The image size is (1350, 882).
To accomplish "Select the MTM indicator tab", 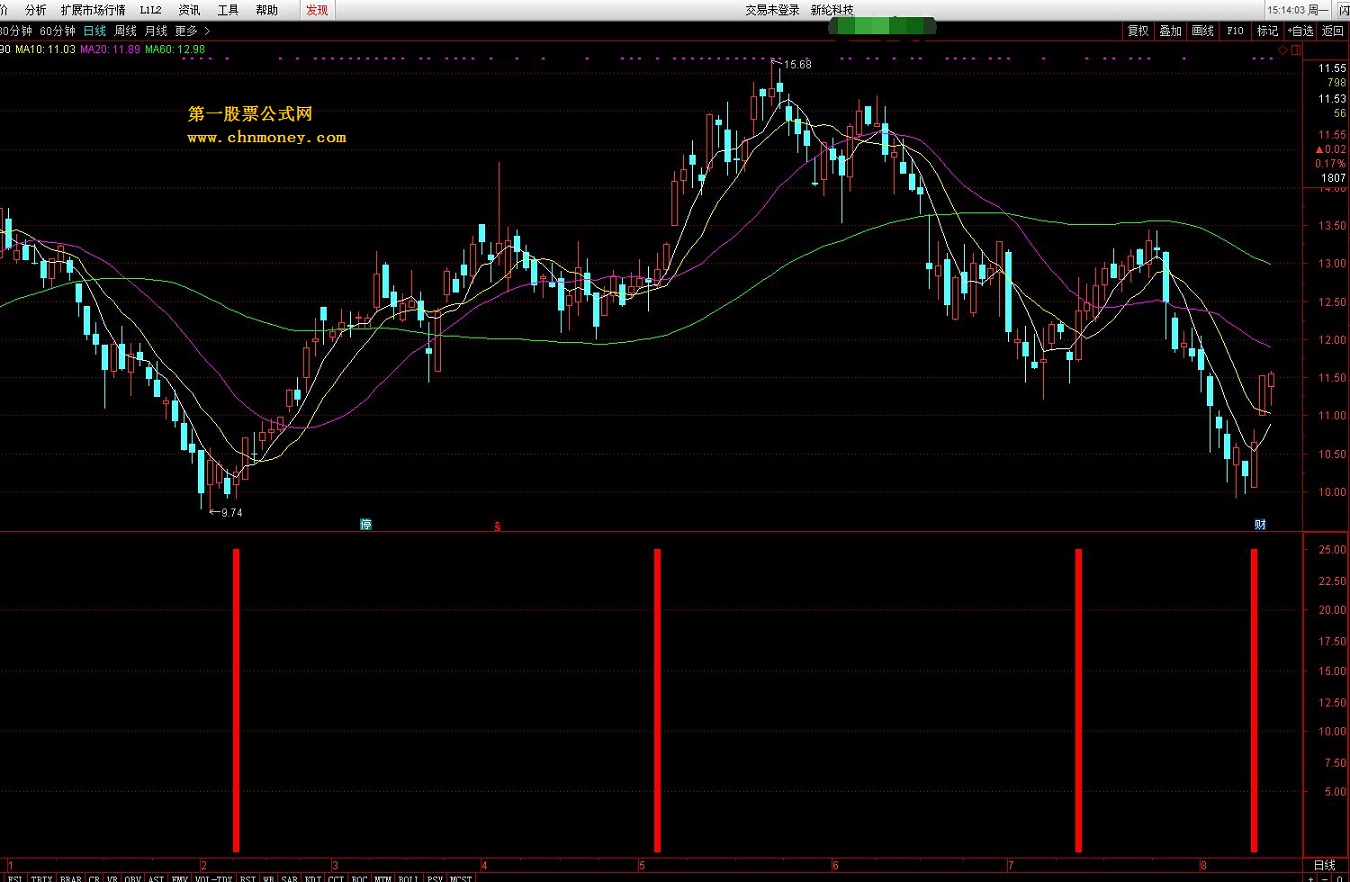I will (382, 877).
